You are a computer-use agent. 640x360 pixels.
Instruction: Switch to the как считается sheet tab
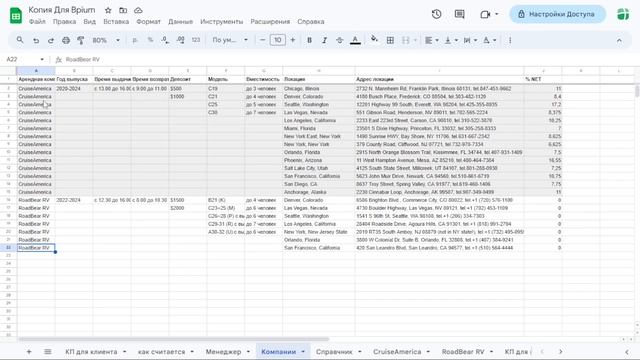coord(162,351)
